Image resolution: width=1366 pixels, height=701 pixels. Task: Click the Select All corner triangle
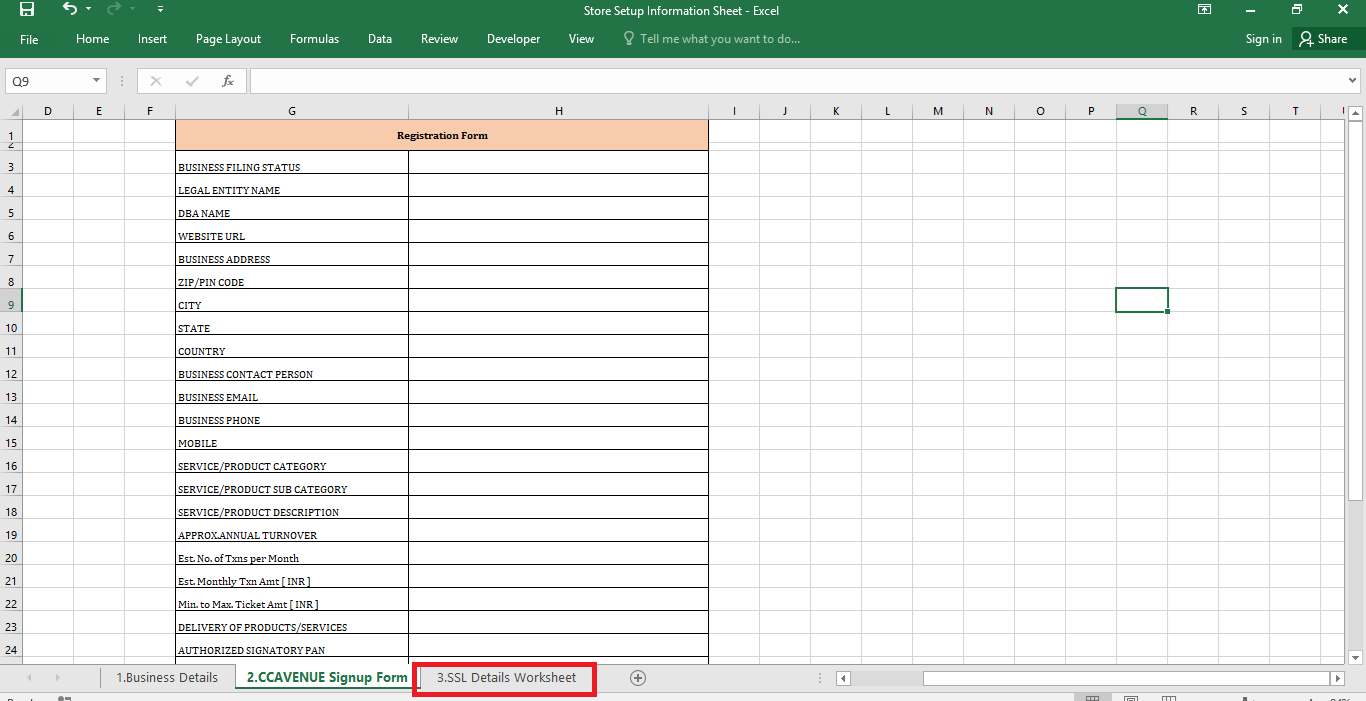click(14, 111)
